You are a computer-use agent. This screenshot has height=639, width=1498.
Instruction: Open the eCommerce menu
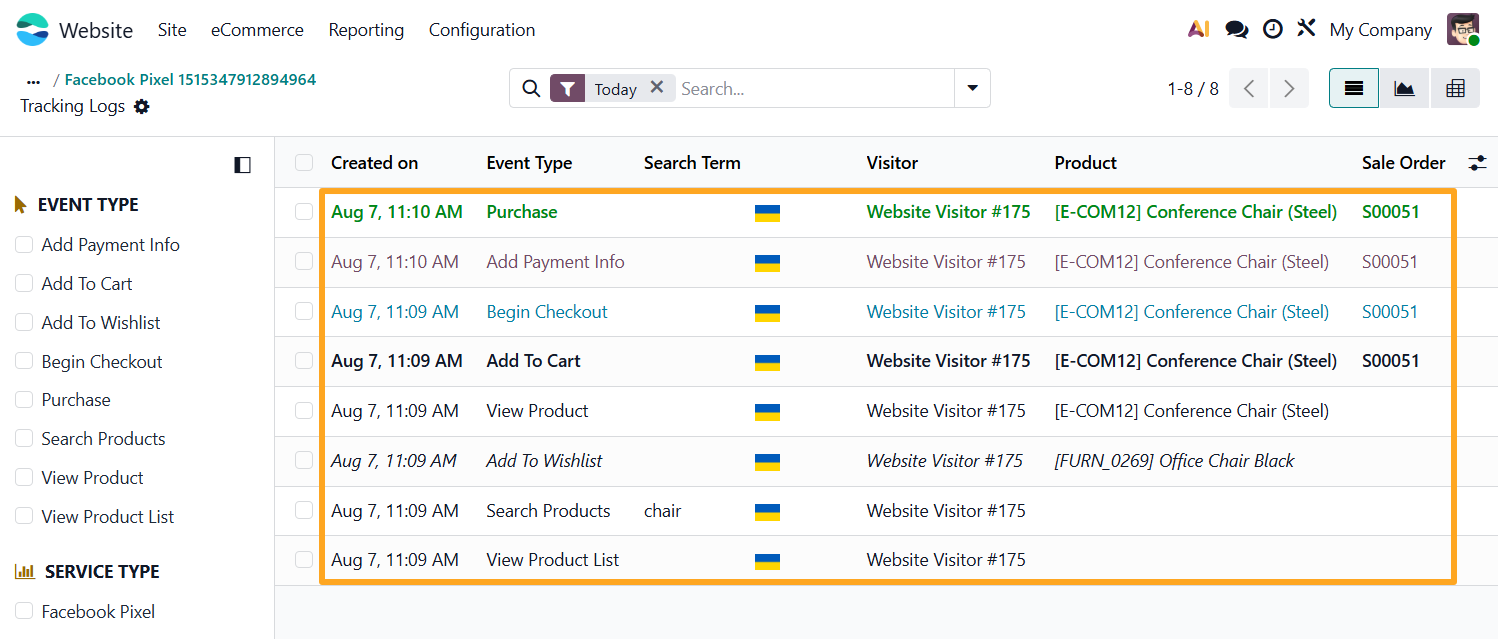click(257, 30)
